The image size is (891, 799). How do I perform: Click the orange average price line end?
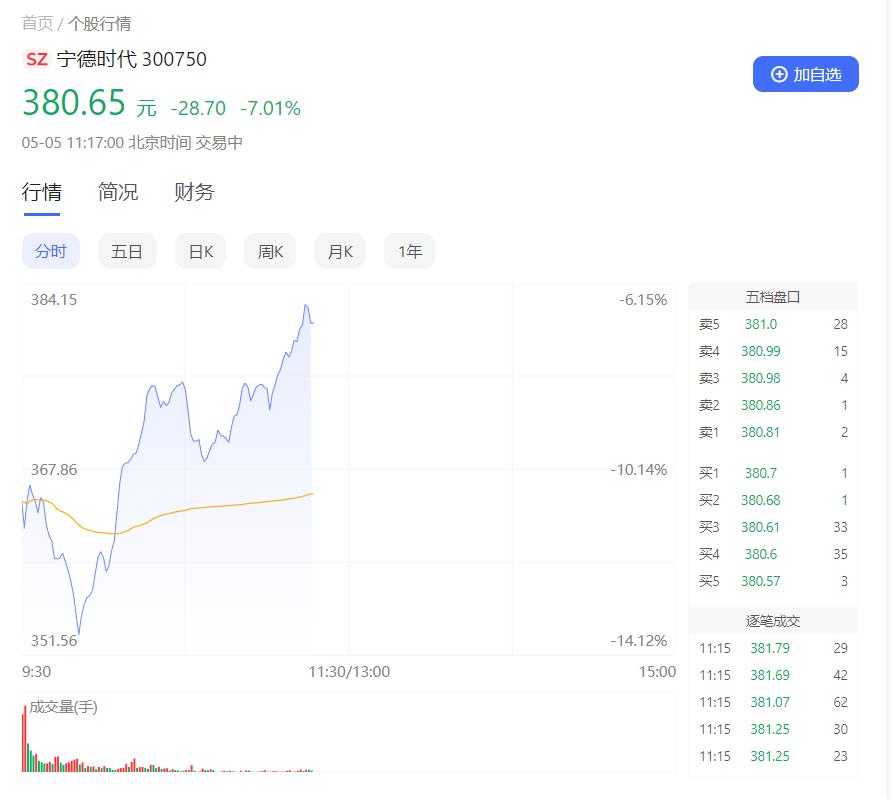pos(313,494)
